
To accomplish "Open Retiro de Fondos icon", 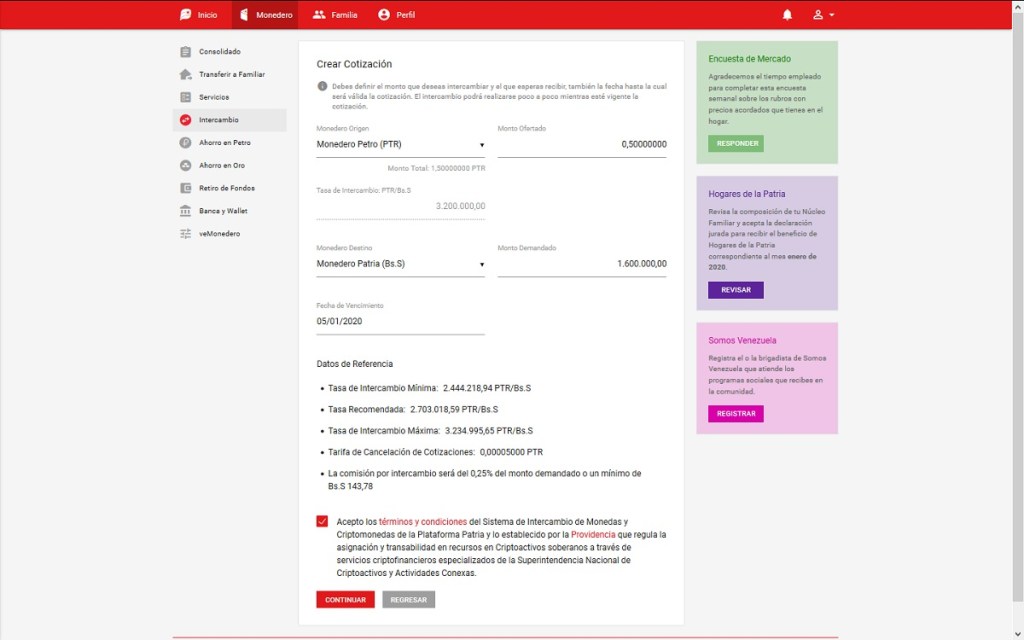I will 185,188.
